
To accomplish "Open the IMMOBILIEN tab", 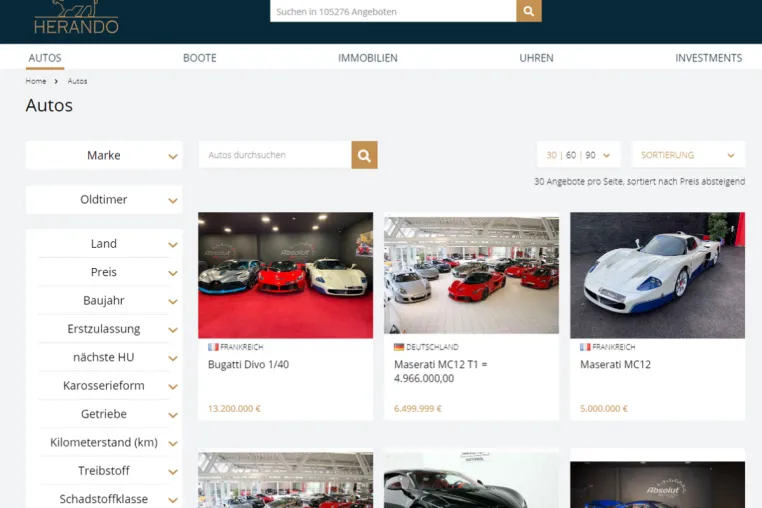I will 368,58.
